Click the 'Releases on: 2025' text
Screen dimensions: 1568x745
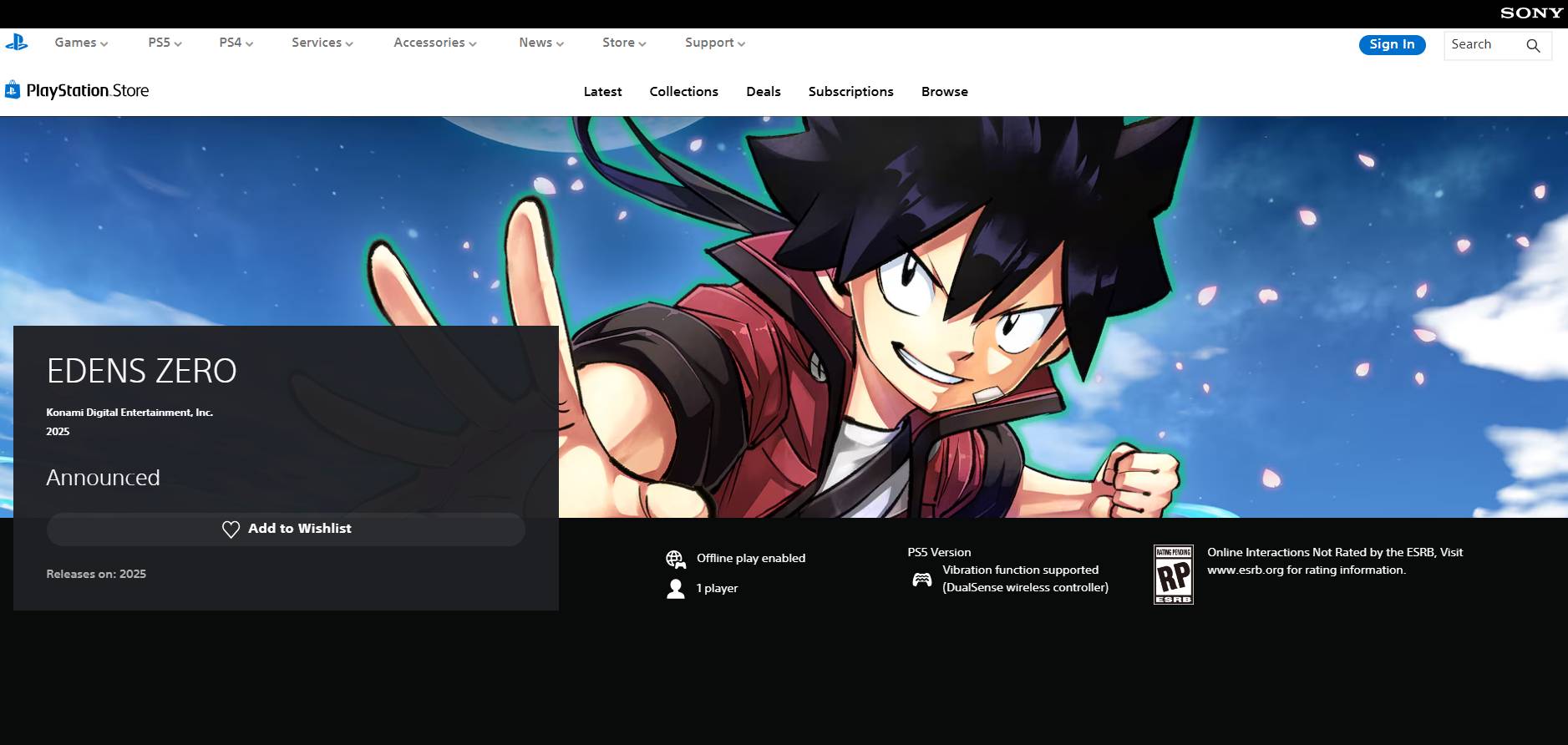pos(96,574)
